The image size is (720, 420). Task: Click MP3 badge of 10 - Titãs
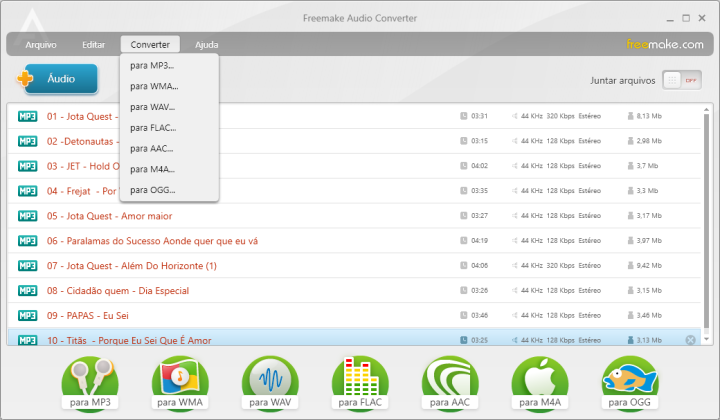pyautogui.click(x=28, y=340)
